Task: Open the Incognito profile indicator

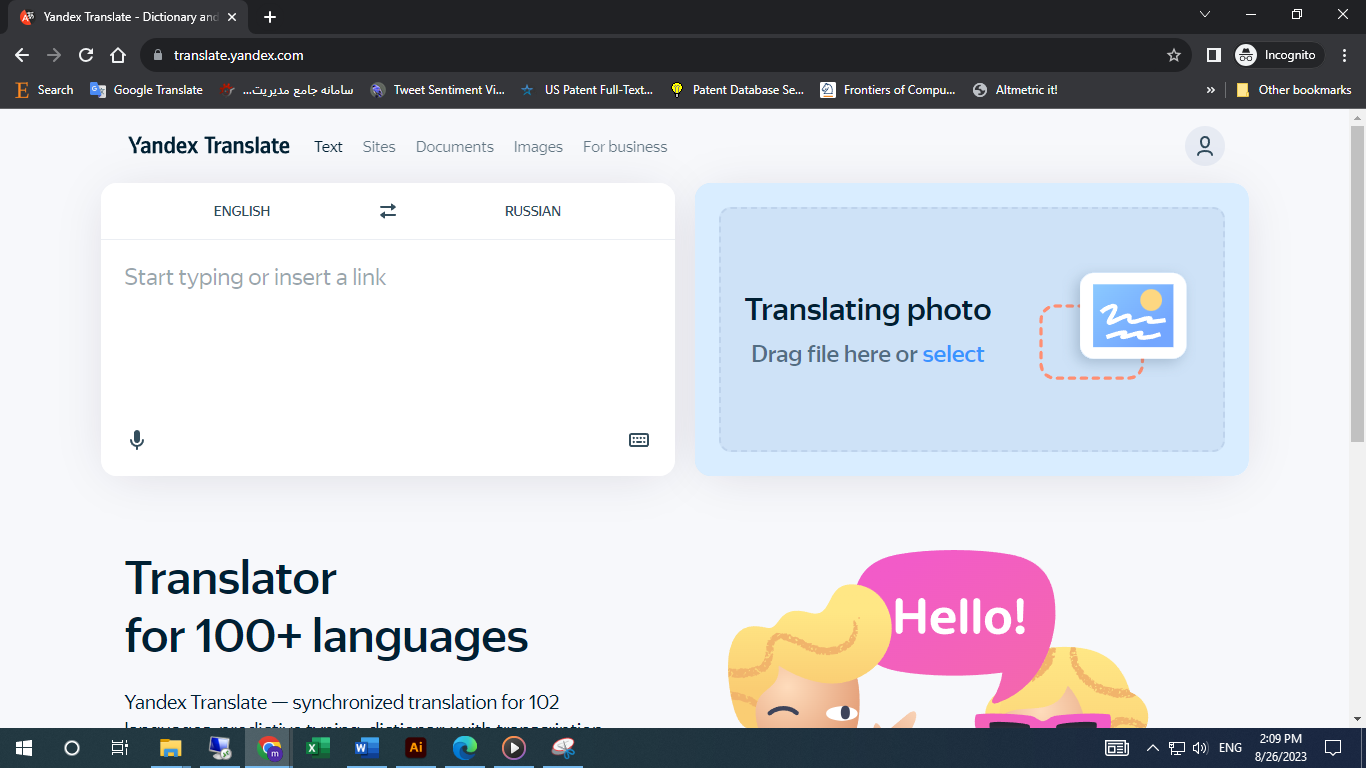Action: (1279, 55)
